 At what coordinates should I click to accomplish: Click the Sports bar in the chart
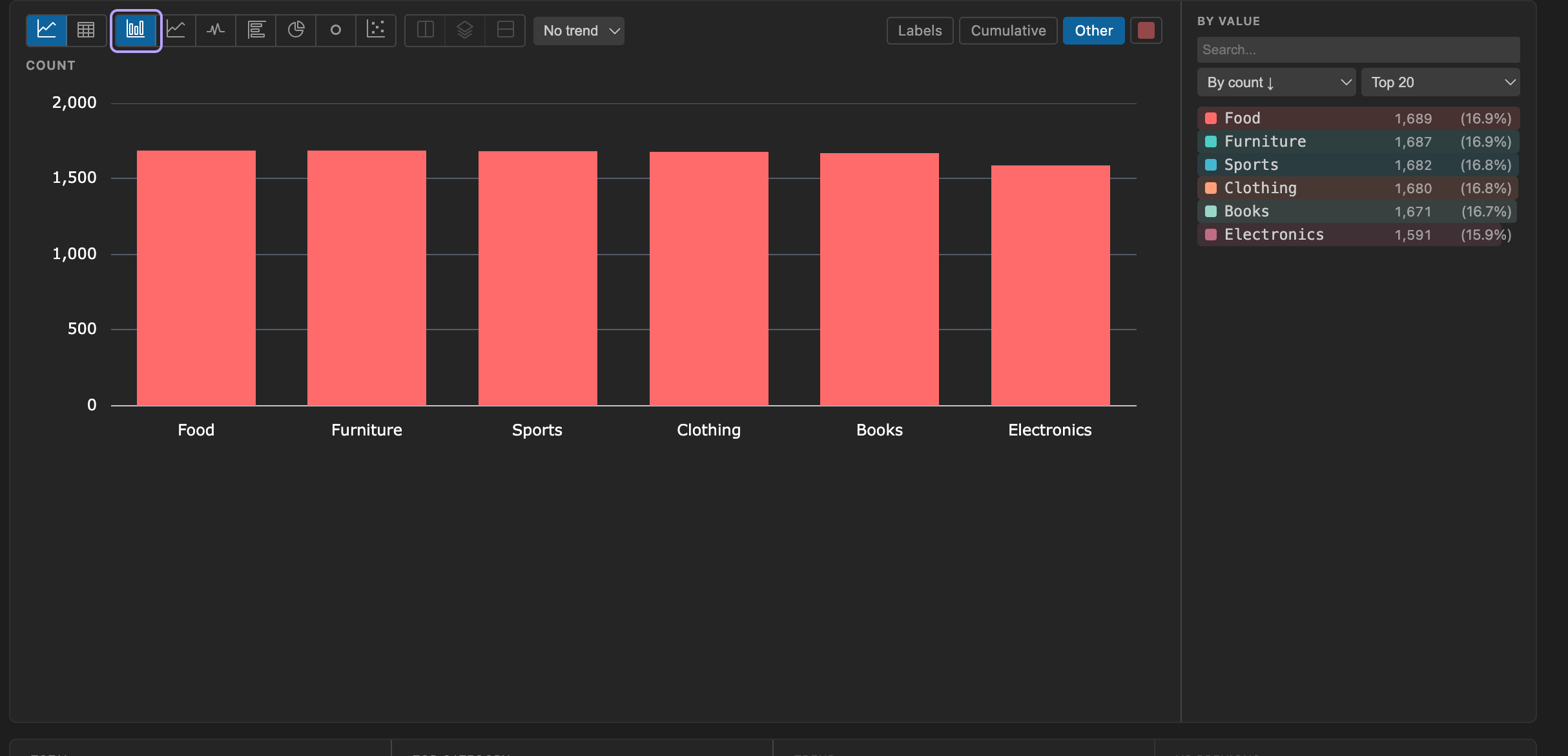pos(538,278)
